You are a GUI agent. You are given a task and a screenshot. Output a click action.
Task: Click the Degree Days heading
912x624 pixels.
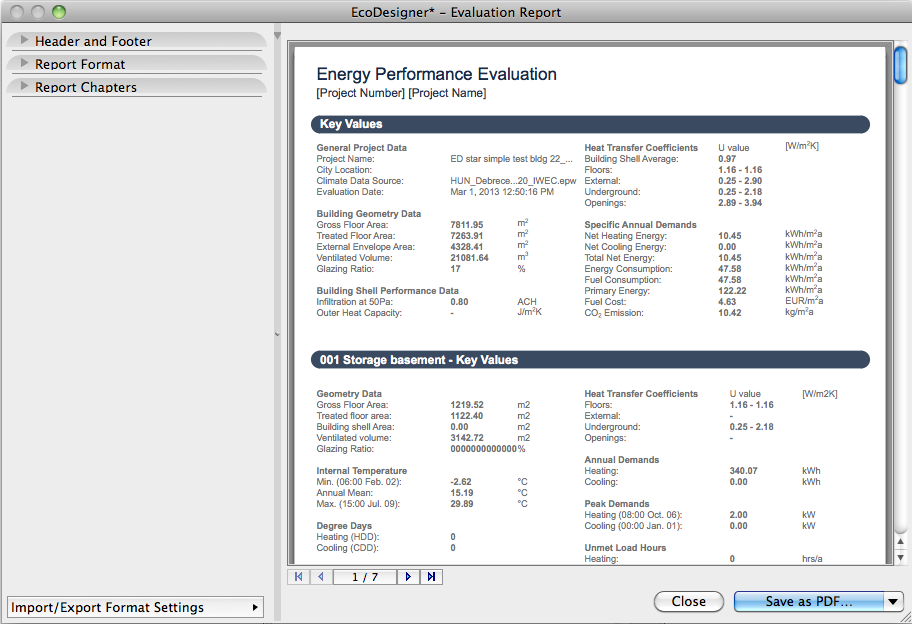point(344,526)
